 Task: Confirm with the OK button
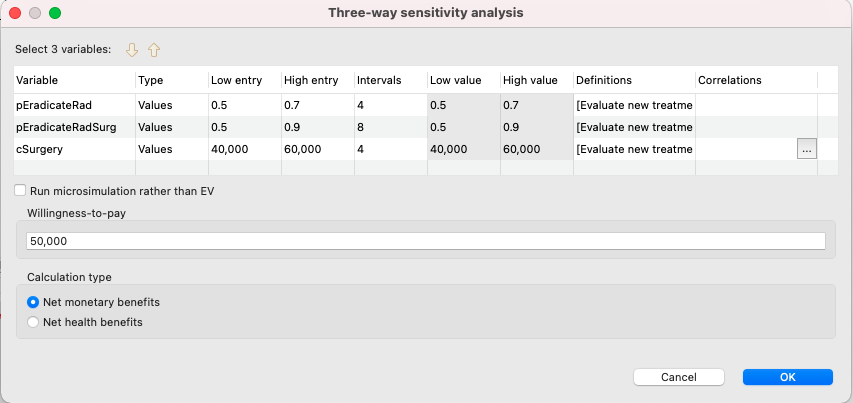click(788, 377)
